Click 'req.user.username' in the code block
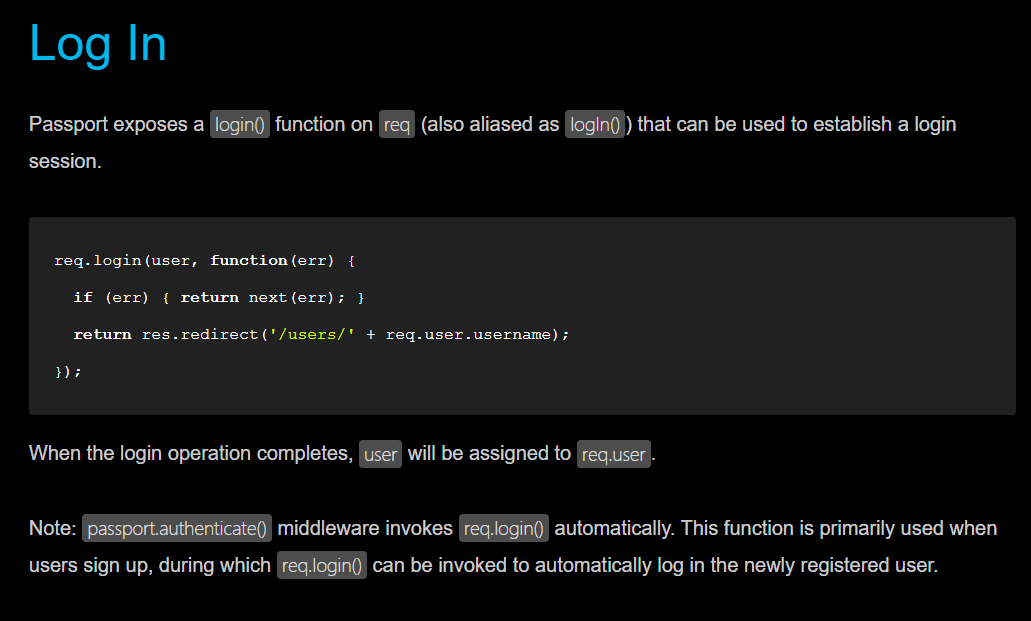Screen dimensions: 1031x621 (468, 334)
